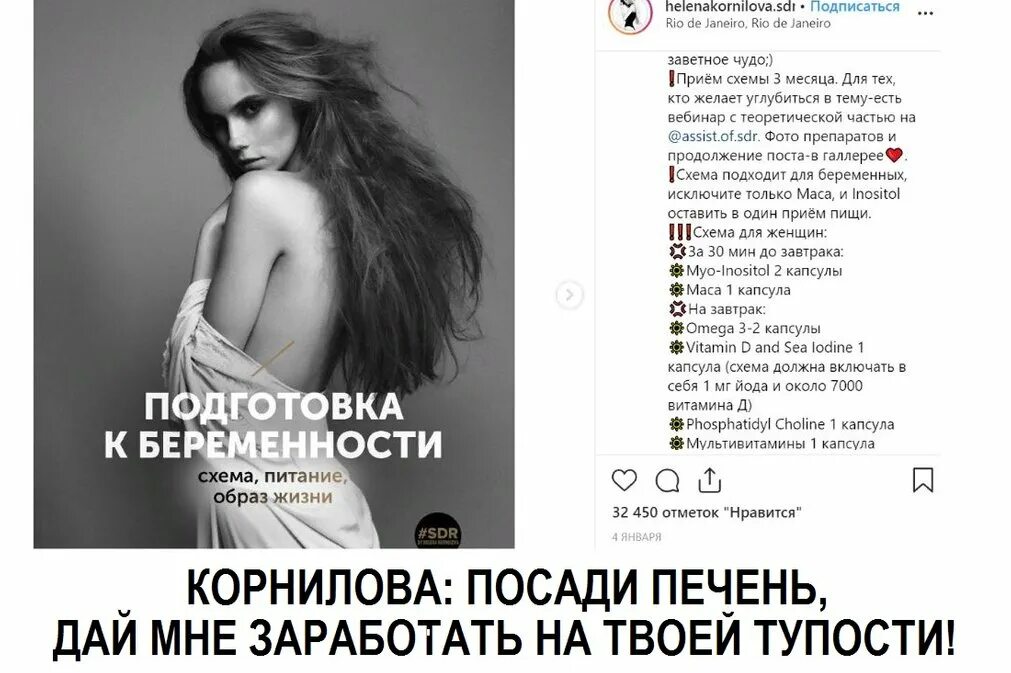Follow the account via Подписаться
The image size is (1011, 673).
[854, 6]
